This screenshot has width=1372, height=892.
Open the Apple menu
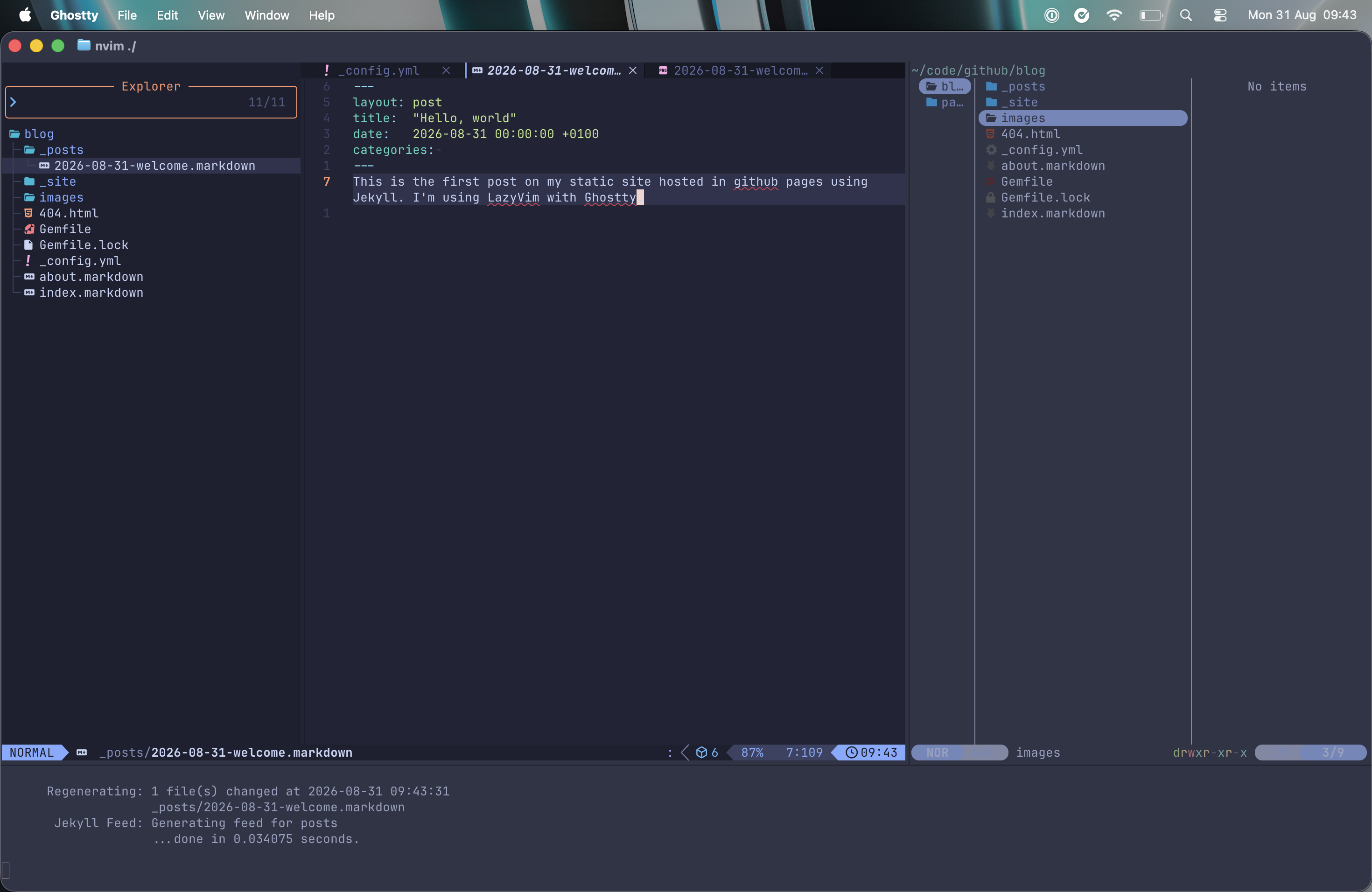click(25, 15)
